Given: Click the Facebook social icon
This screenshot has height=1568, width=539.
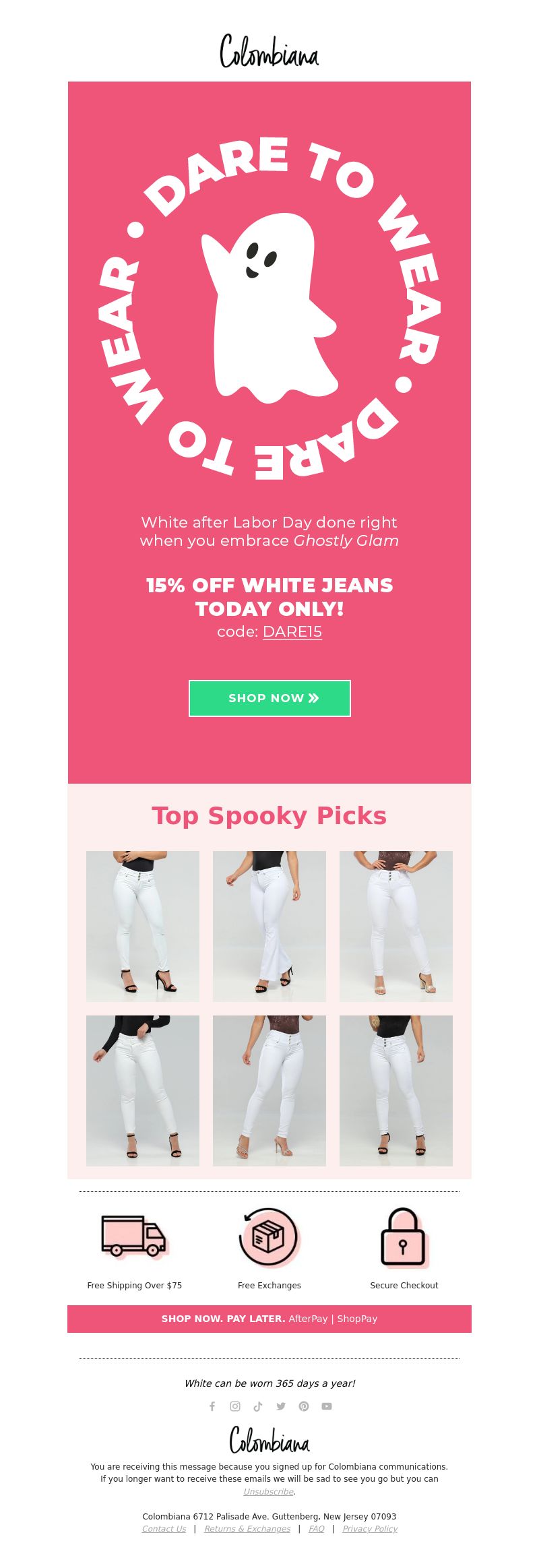Looking at the screenshot, I should click(212, 1406).
